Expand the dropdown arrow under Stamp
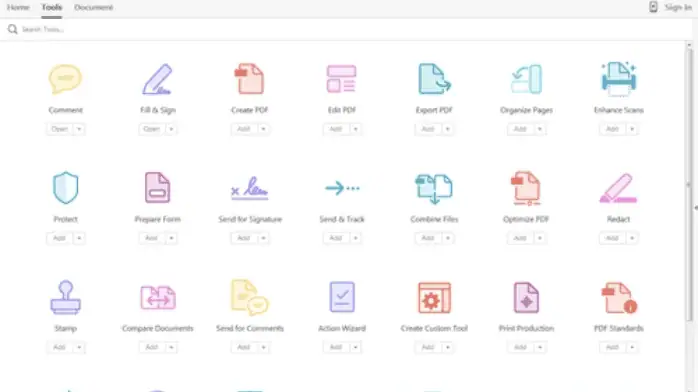The width and height of the screenshot is (698, 392). point(79,347)
